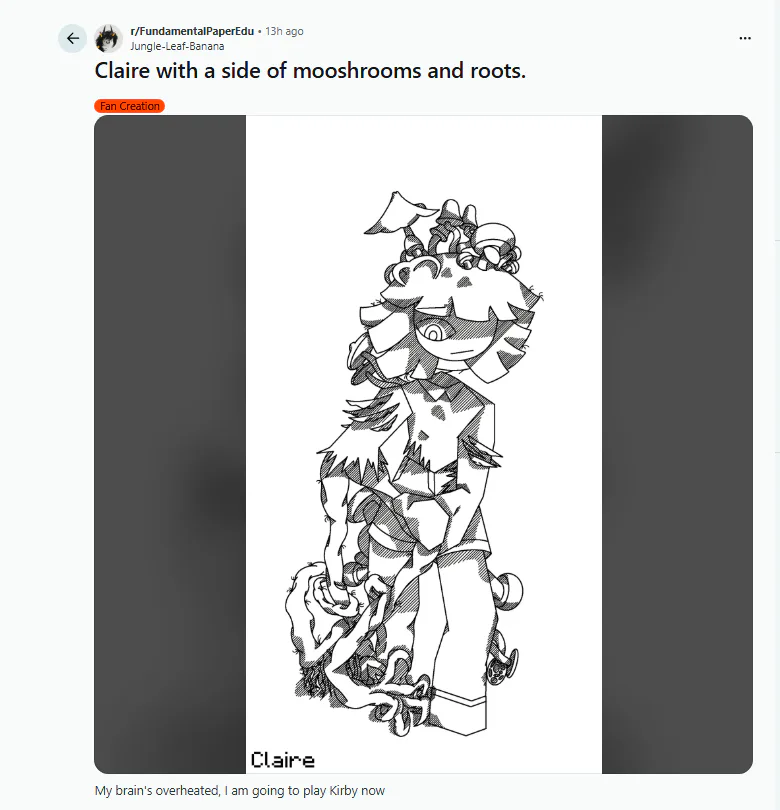Click the pixelated Claire label in the artwork
The width and height of the screenshot is (780, 810).
point(283,760)
